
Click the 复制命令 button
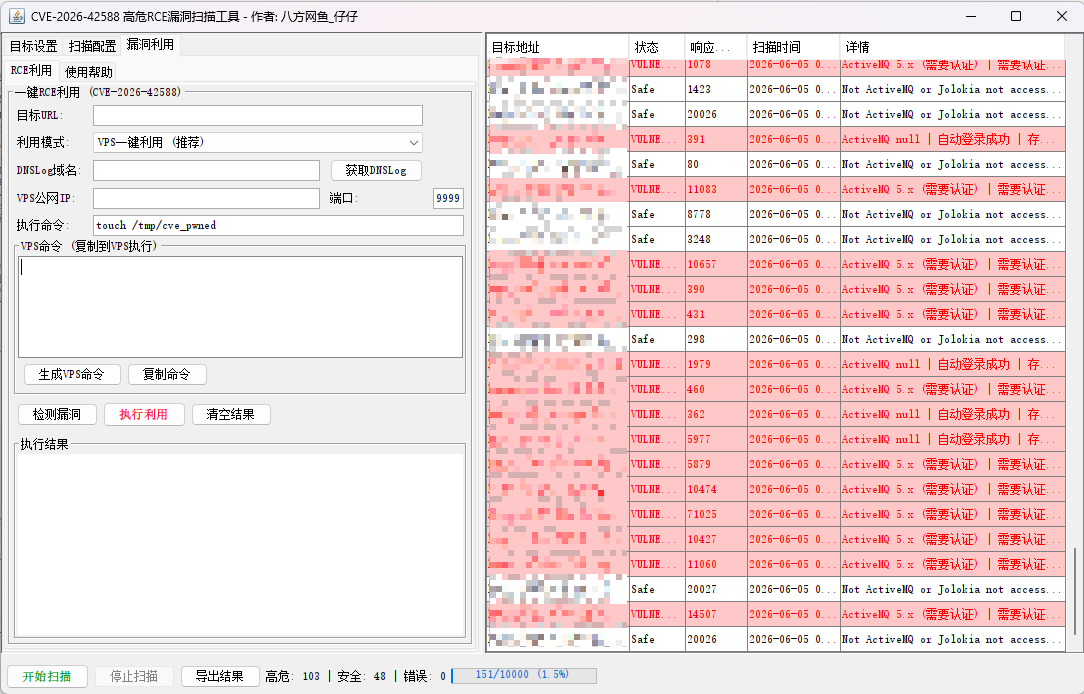point(167,375)
